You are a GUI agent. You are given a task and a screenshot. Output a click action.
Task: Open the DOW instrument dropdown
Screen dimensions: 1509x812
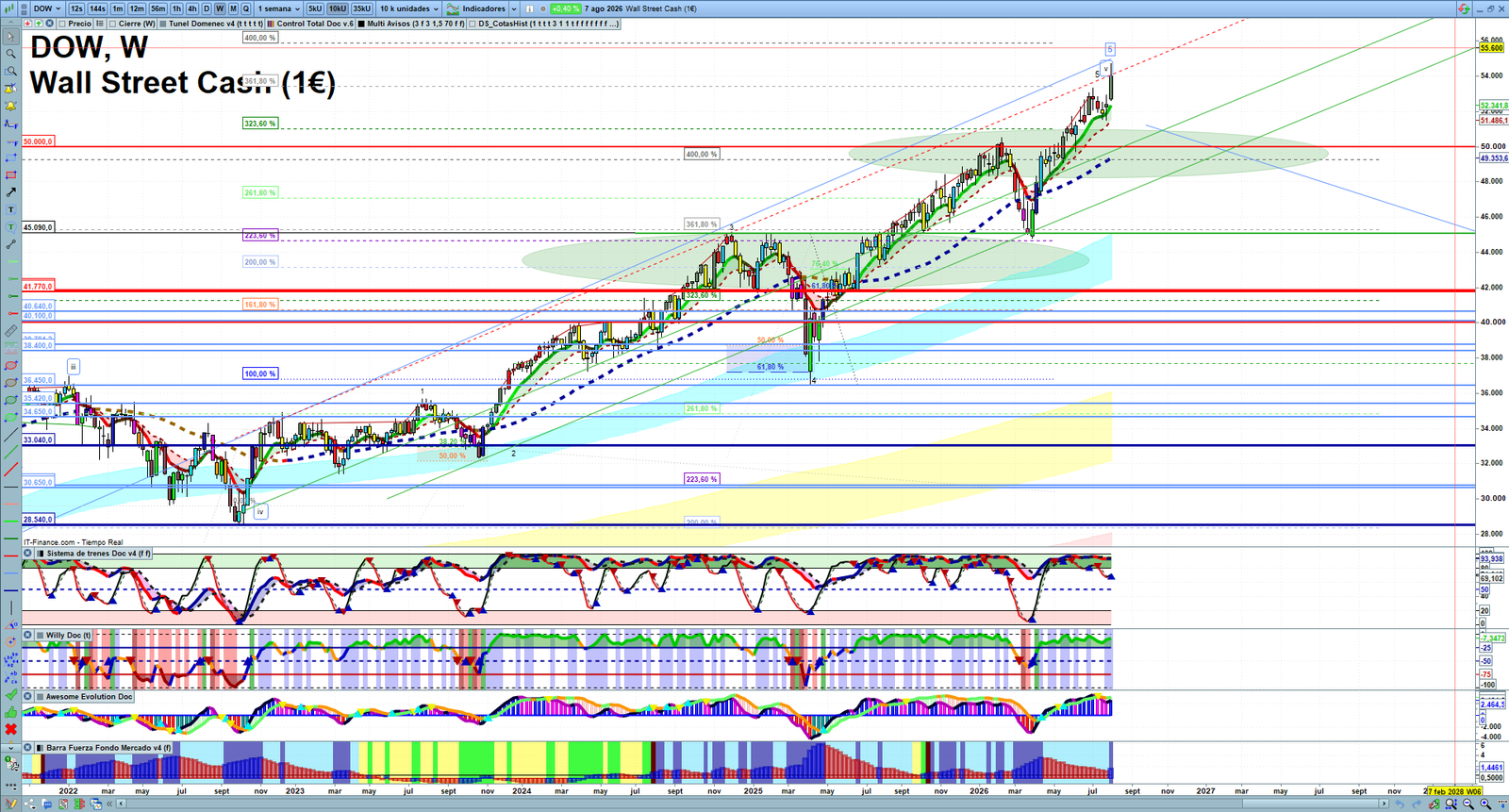[x=47, y=8]
